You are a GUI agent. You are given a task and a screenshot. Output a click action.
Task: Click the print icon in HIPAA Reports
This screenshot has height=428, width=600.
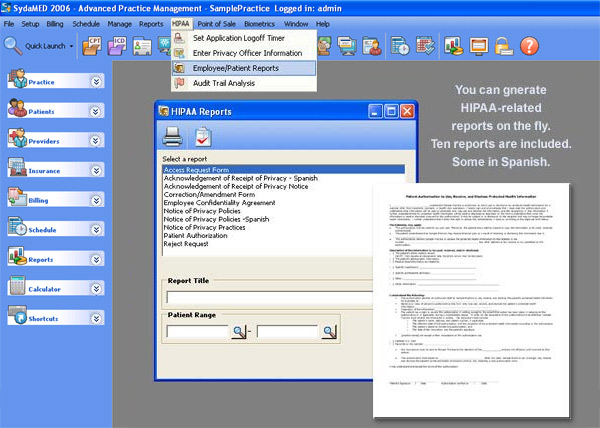(173, 139)
